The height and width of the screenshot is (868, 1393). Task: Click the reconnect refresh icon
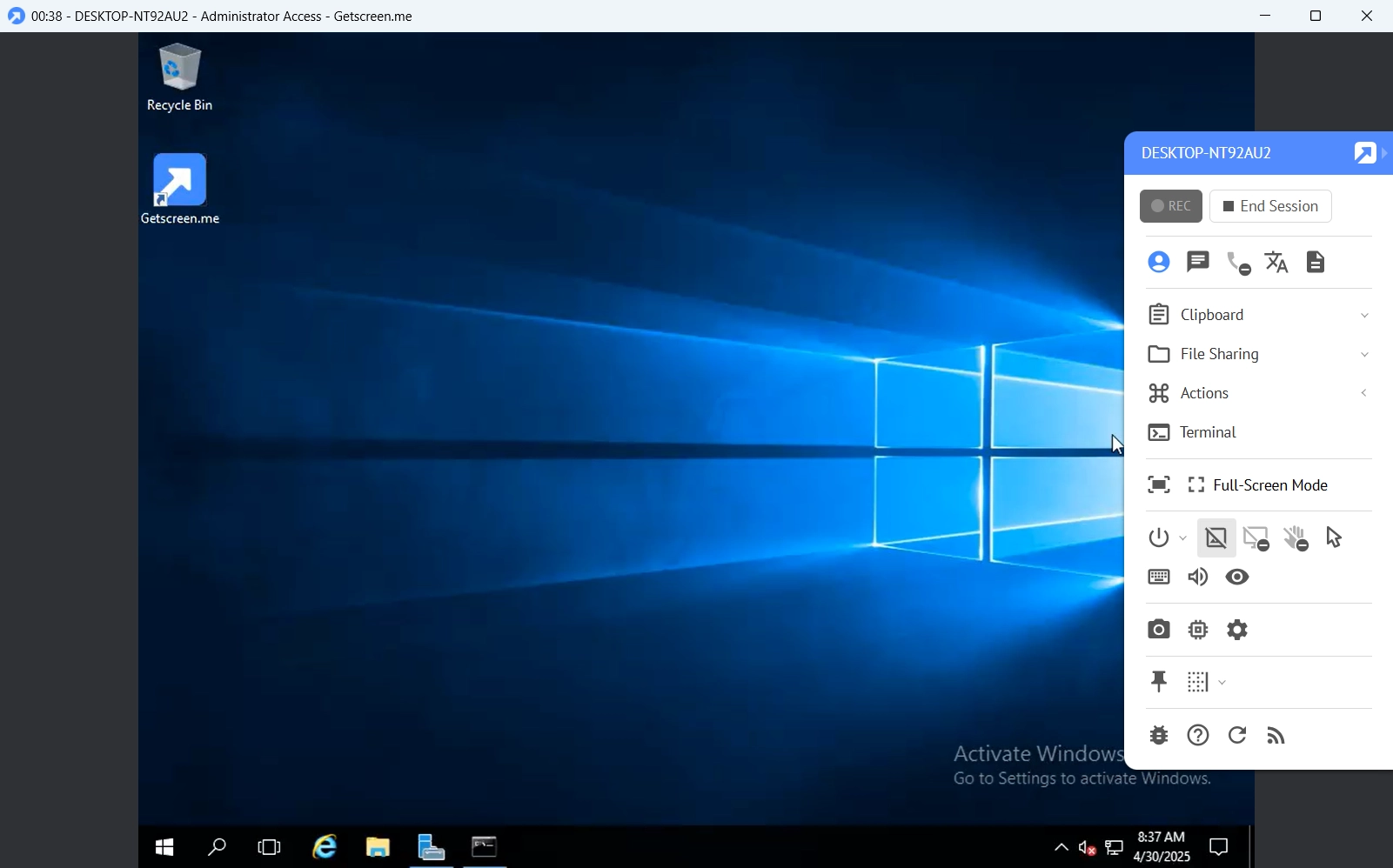click(1237, 736)
